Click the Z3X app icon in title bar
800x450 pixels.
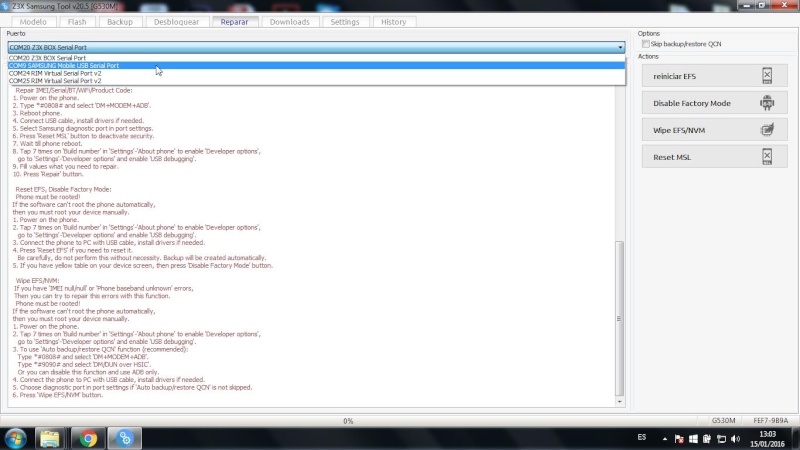5,6
